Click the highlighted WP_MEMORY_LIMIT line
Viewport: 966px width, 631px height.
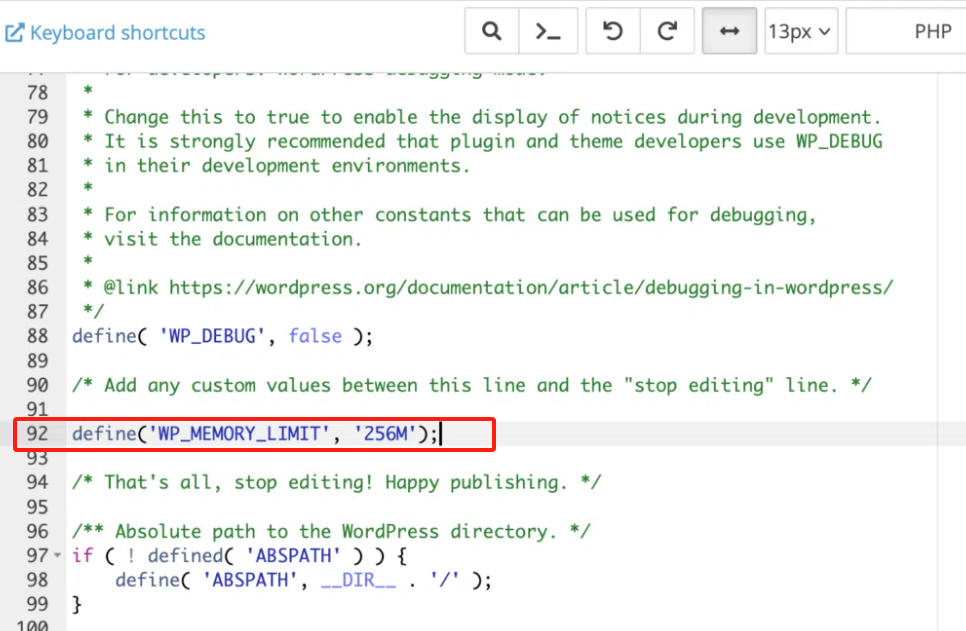[x=255, y=434]
